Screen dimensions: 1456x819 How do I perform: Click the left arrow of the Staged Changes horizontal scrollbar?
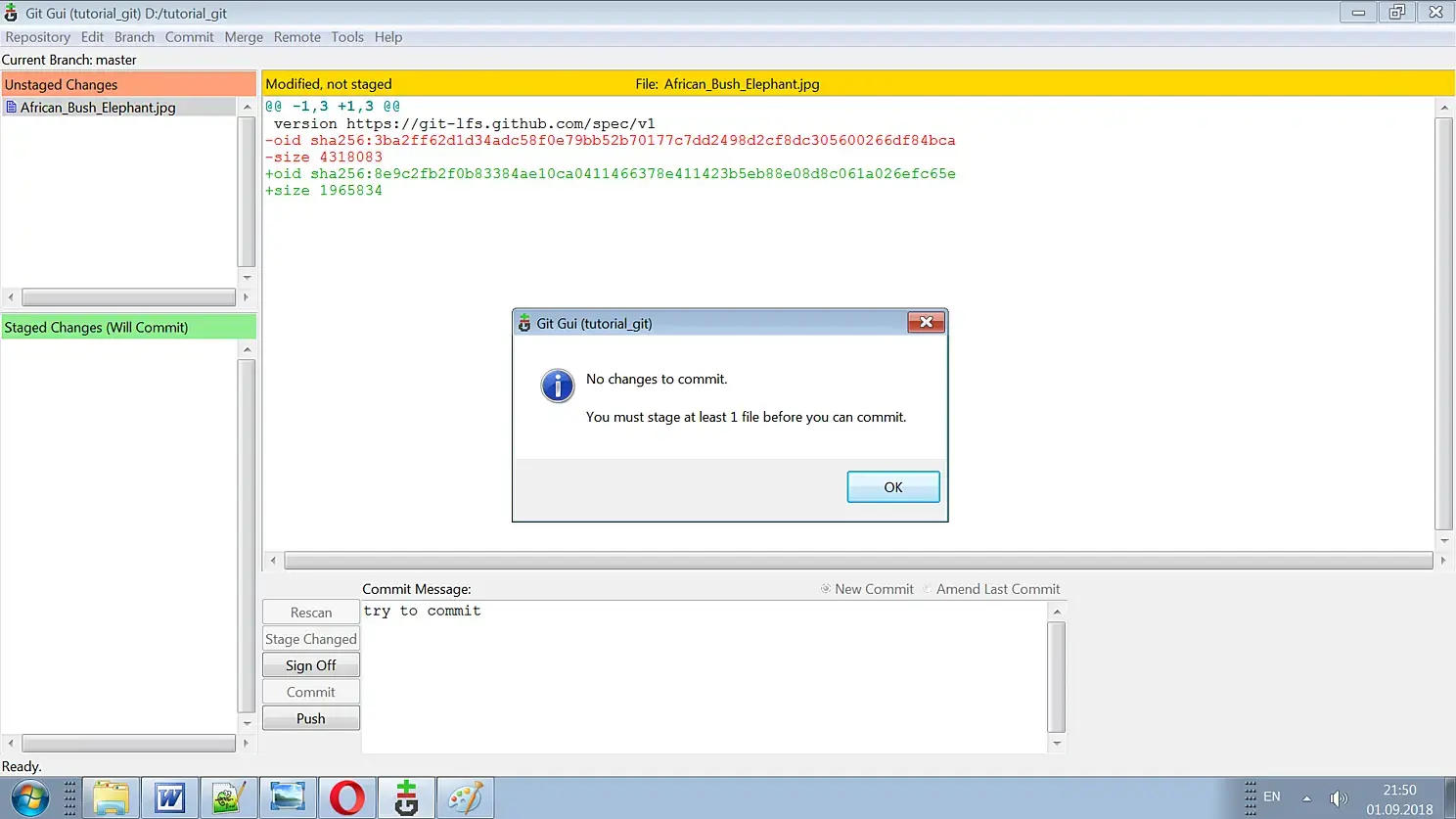tap(11, 744)
